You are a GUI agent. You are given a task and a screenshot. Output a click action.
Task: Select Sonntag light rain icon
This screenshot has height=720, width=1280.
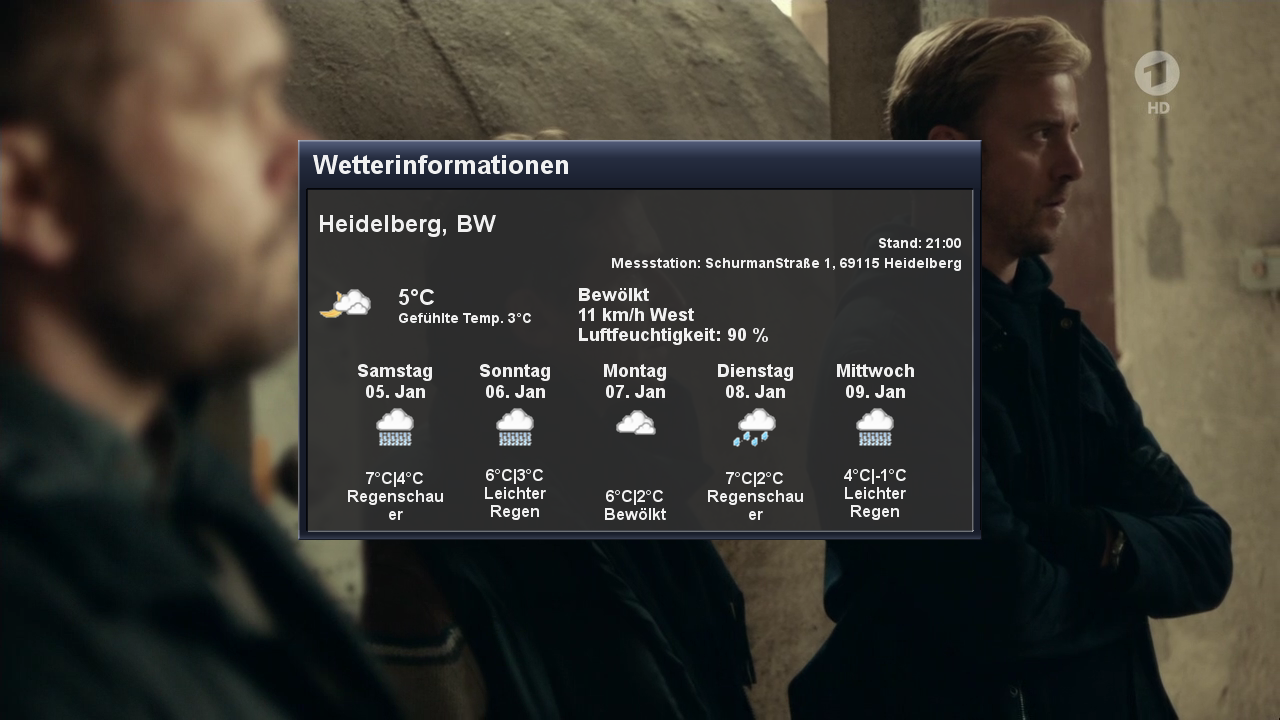tap(515, 427)
